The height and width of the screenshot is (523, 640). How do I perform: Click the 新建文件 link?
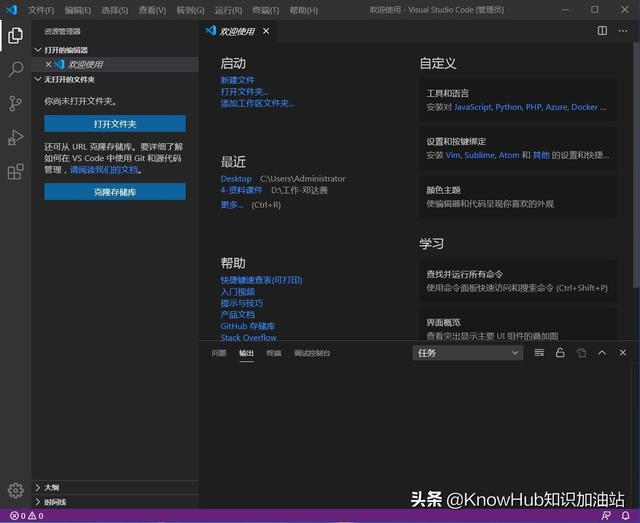[238, 80]
